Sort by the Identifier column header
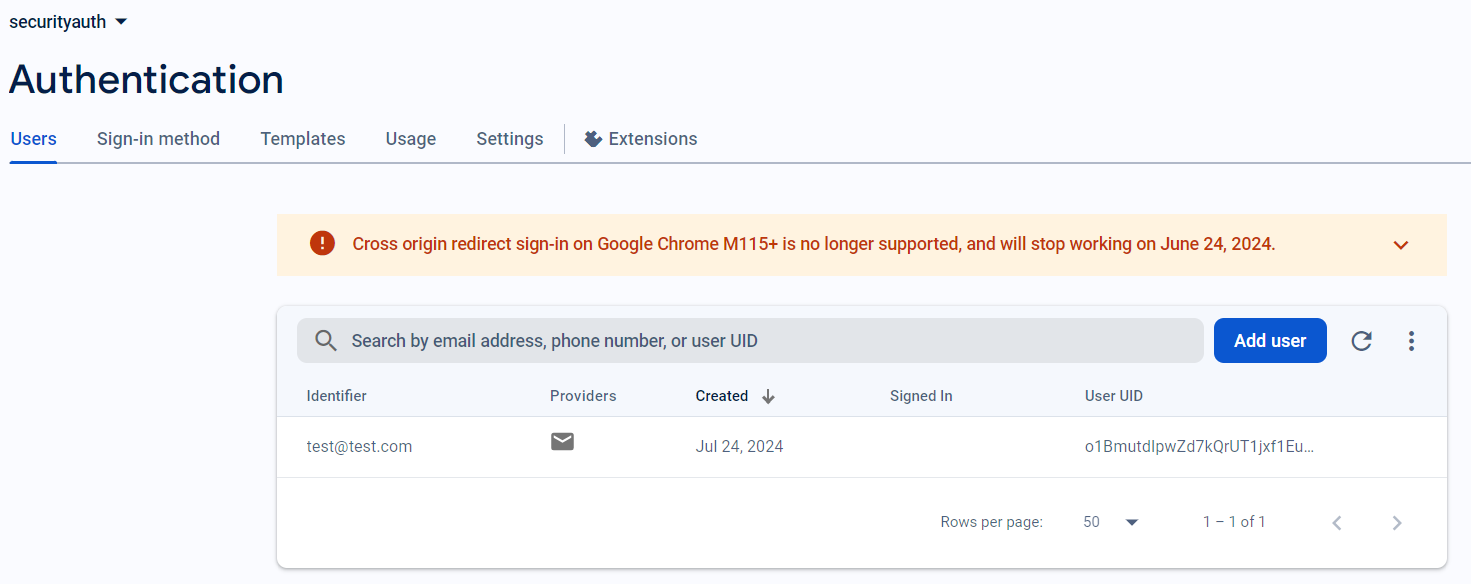1471x584 pixels. click(336, 396)
